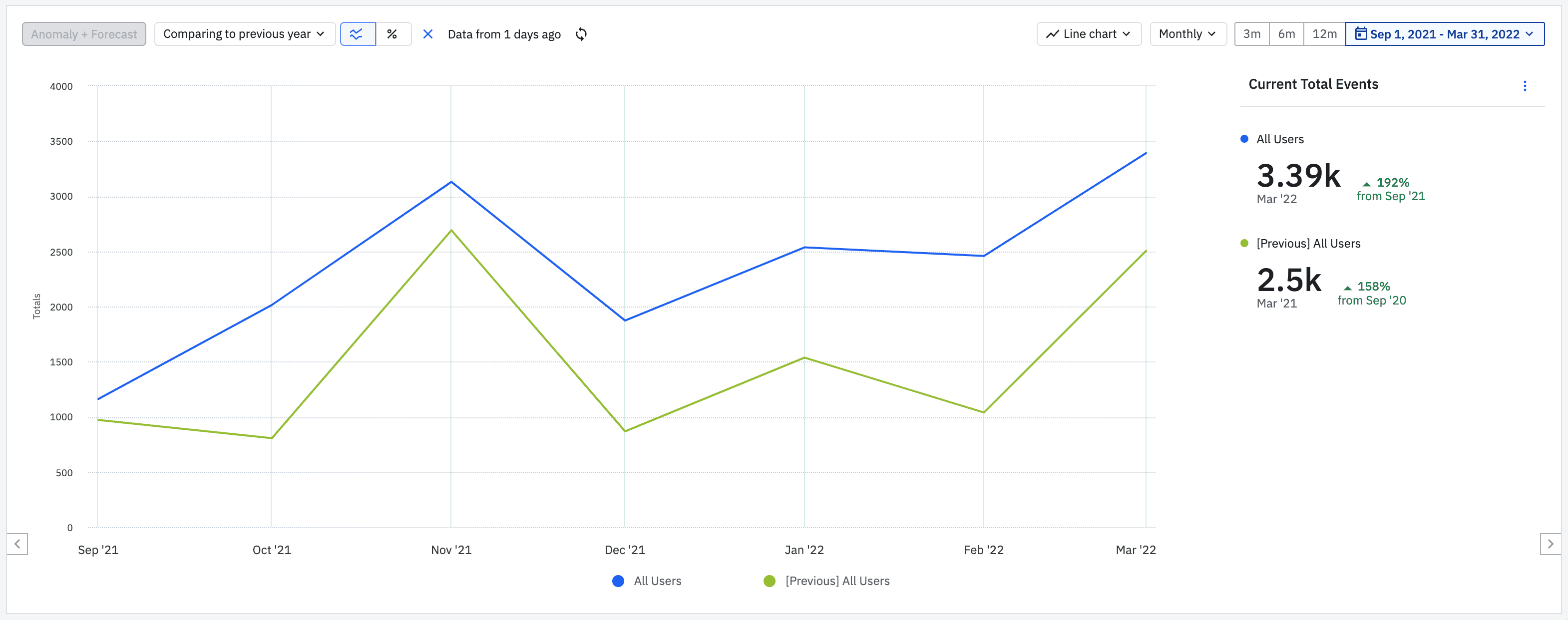1568x620 pixels.
Task: Click the Mar '22 data point on blue line
Action: coord(1146,153)
